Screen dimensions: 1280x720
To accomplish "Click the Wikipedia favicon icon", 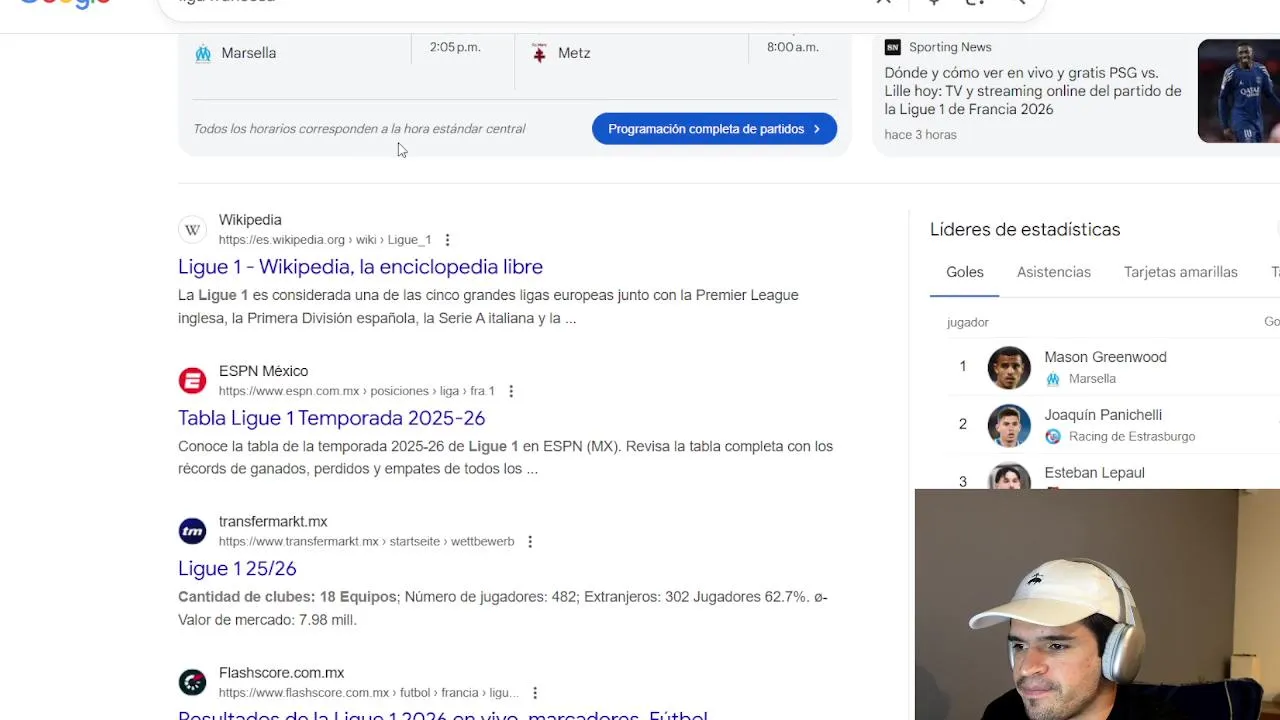I will pyautogui.click(x=192, y=230).
